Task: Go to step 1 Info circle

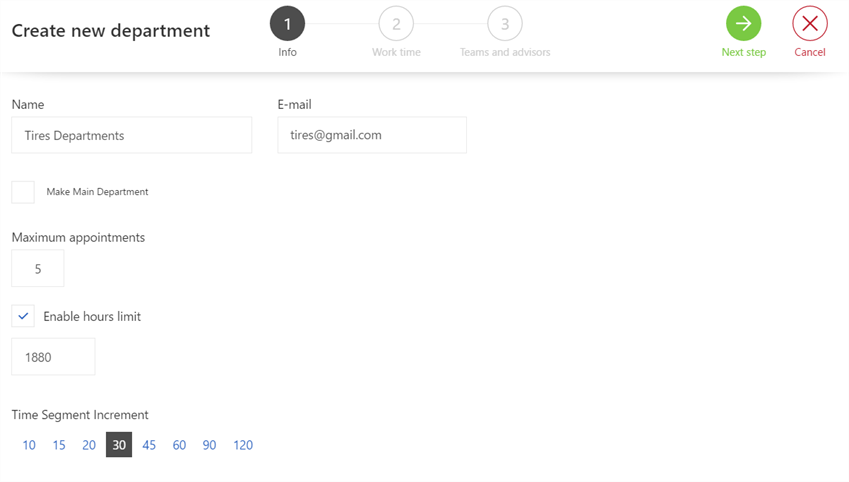Action: [287, 24]
